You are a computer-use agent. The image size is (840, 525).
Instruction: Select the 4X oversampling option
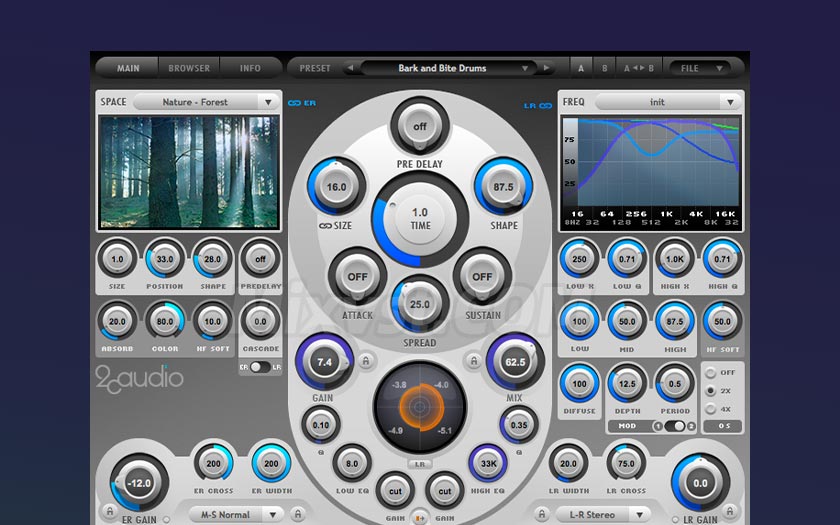pyautogui.click(x=710, y=409)
